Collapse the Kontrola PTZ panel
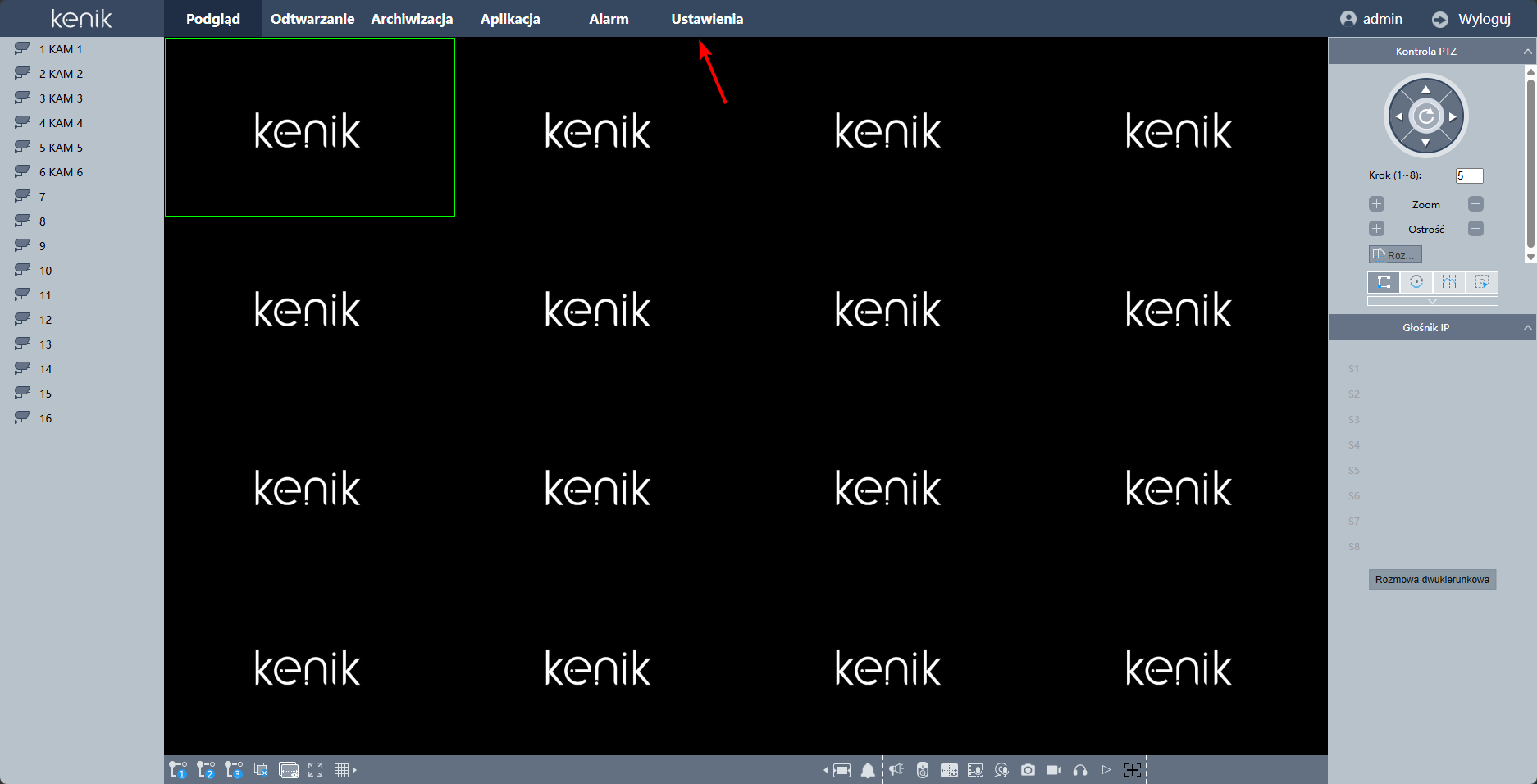Viewport: 1537px width, 784px height. (x=1527, y=51)
